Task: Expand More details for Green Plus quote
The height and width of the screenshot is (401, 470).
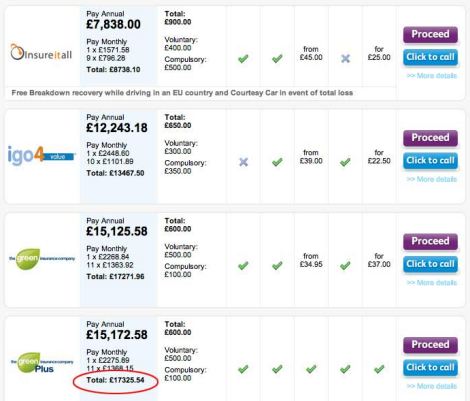Action: (x=432, y=386)
